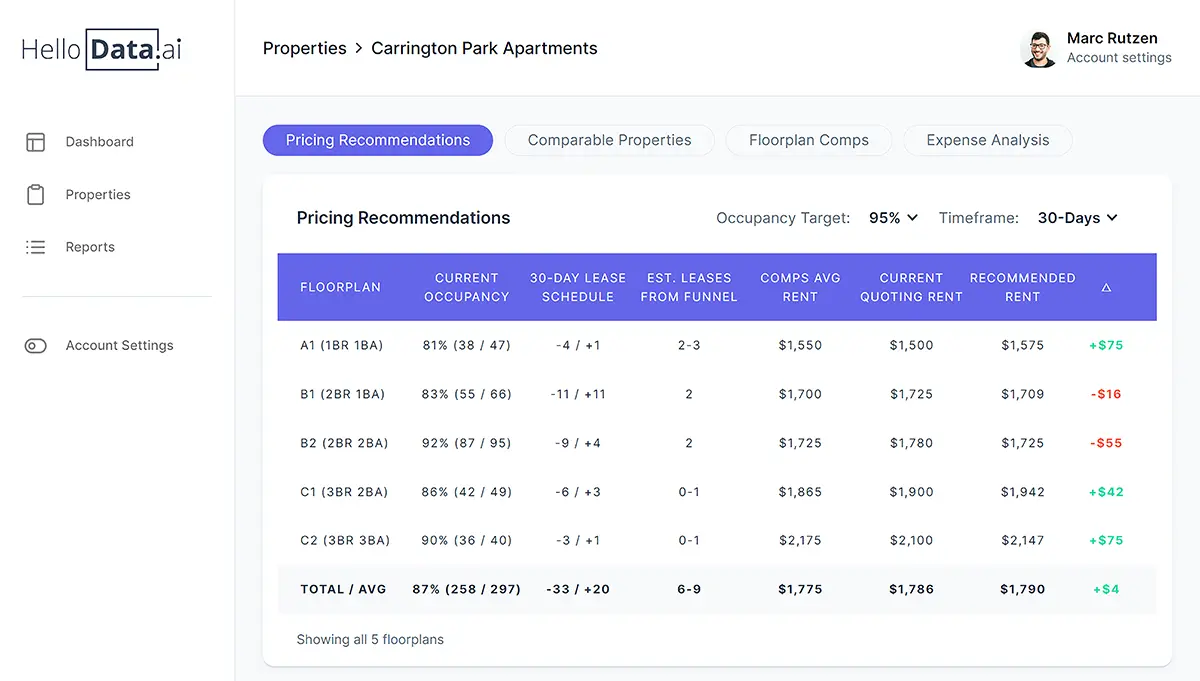The height and width of the screenshot is (681, 1200).
Task: Go to Properties in the breadcrumb
Action: [304, 48]
